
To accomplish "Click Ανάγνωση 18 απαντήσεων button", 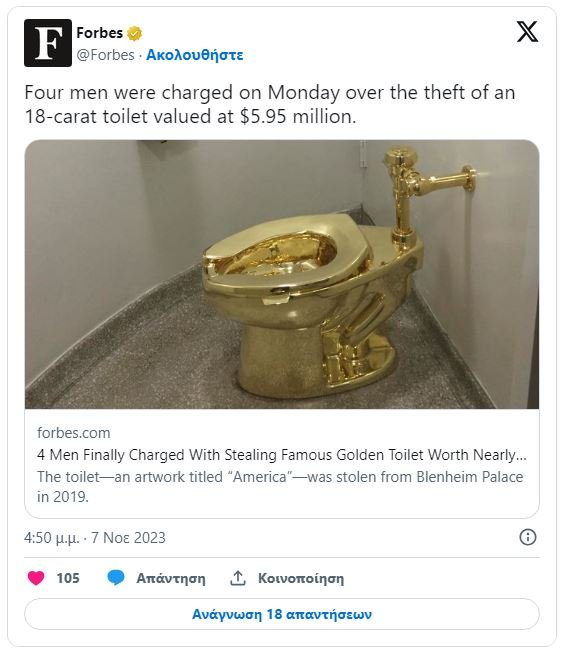I will click(282, 614).
